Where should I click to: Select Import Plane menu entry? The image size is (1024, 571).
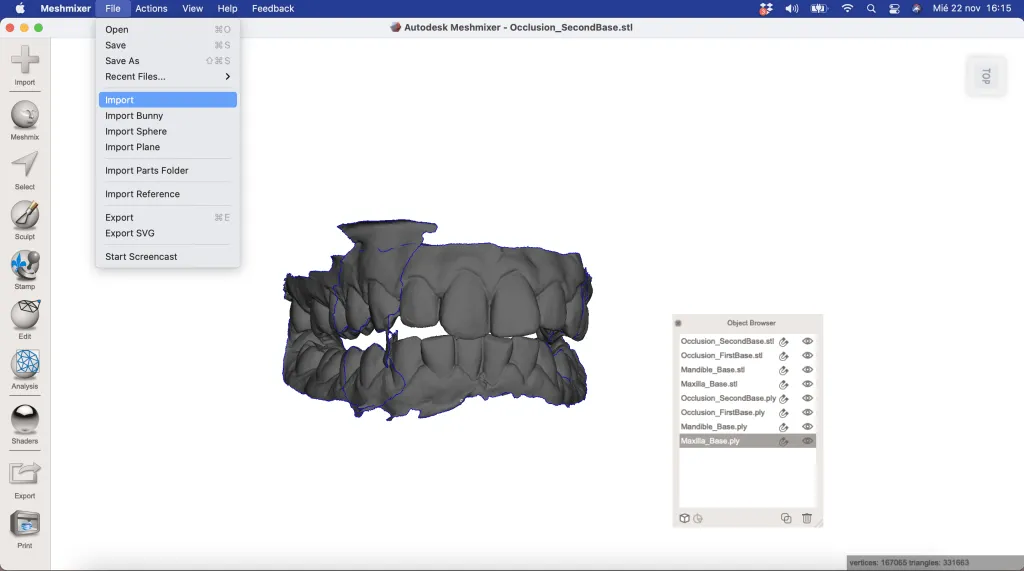(x=168, y=147)
